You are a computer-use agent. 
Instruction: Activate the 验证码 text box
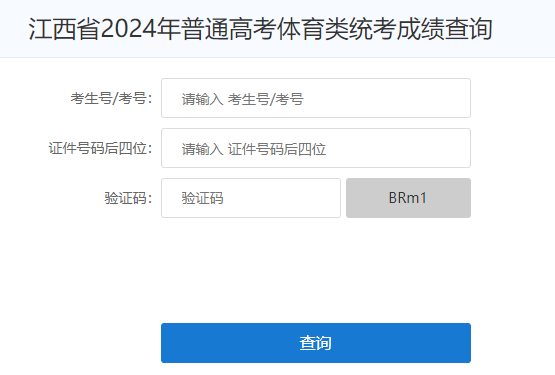(x=251, y=198)
